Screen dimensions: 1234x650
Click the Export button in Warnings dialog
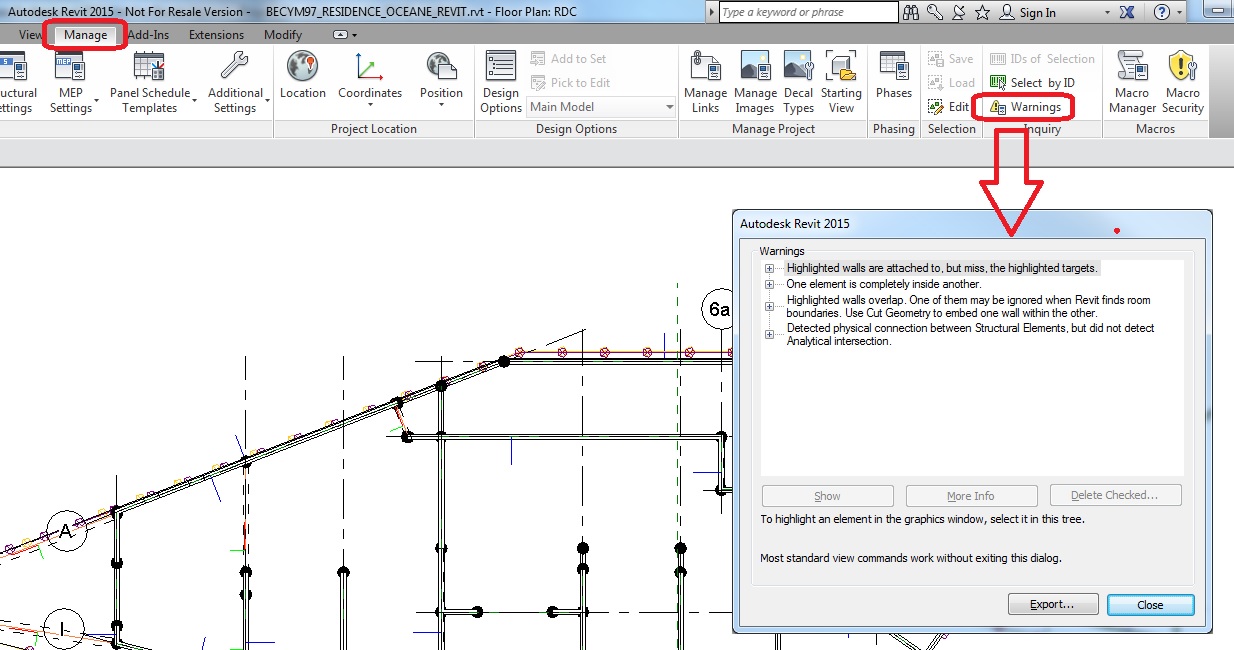click(1052, 604)
